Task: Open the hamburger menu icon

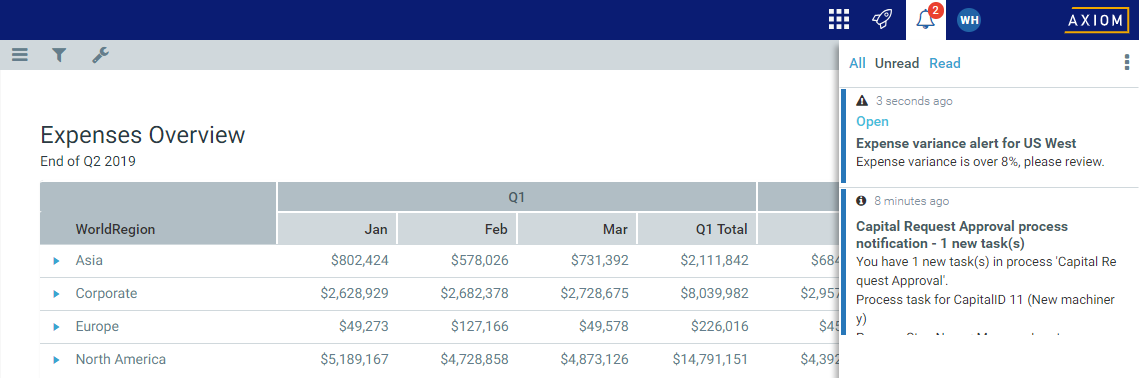Action: 20,55
